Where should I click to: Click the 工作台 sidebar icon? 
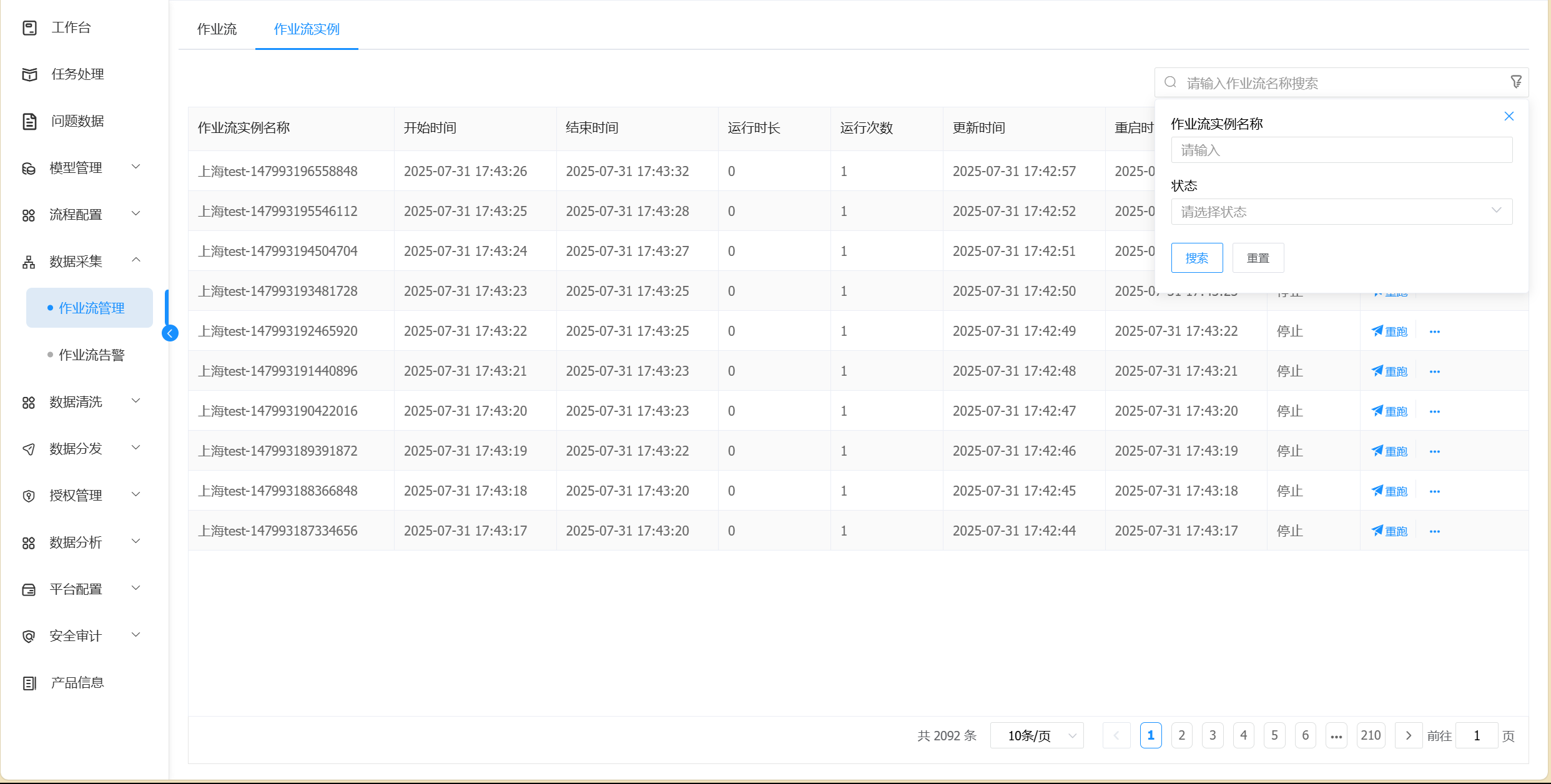click(29, 27)
